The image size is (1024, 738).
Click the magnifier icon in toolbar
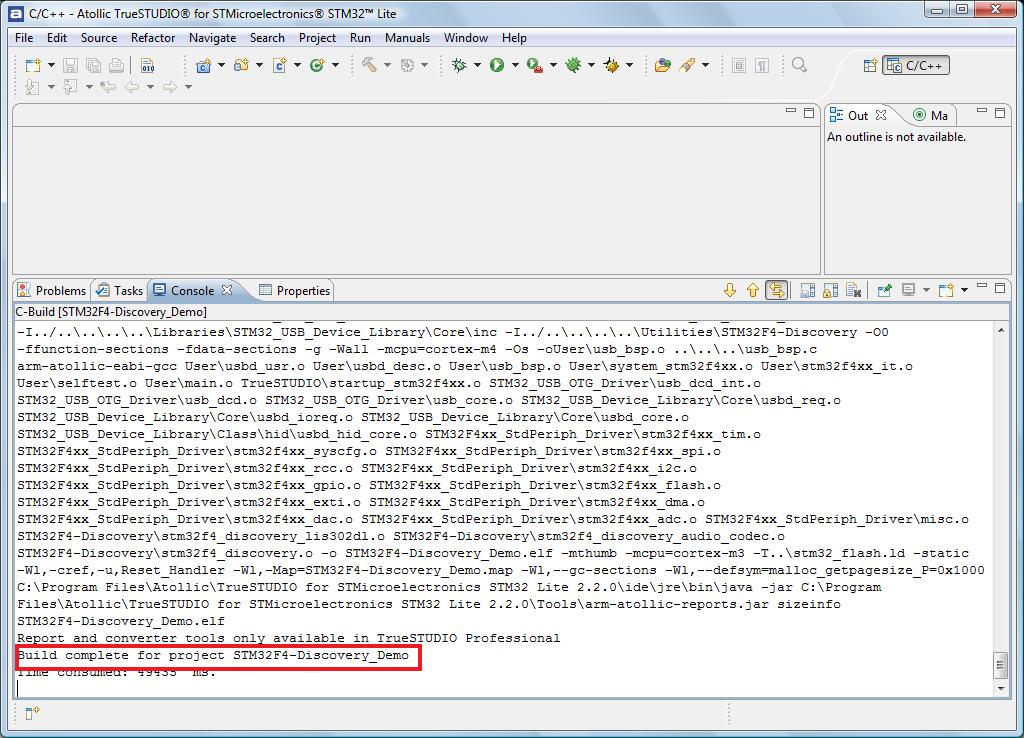click(799, 65)
